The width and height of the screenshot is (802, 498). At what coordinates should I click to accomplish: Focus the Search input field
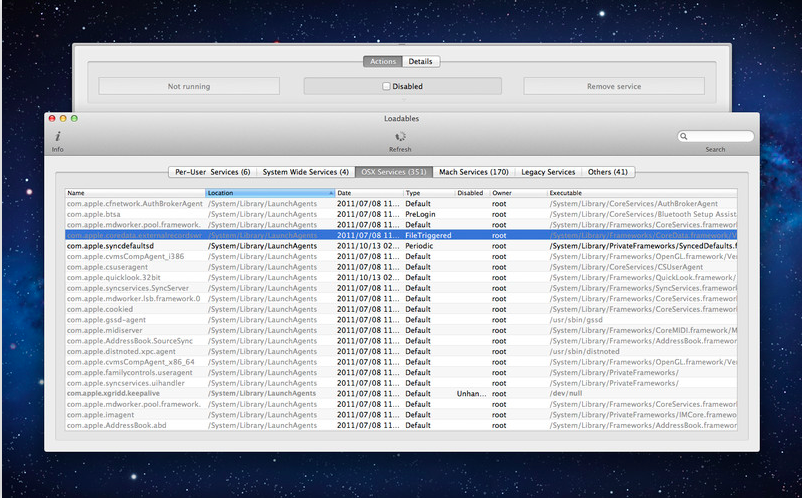716,137
